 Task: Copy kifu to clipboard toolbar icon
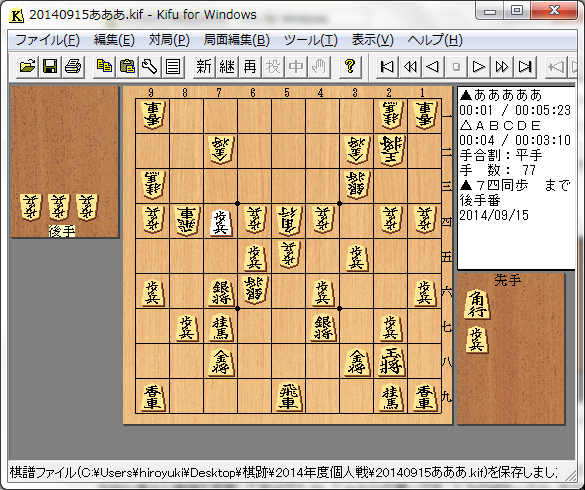coord(104,67)
